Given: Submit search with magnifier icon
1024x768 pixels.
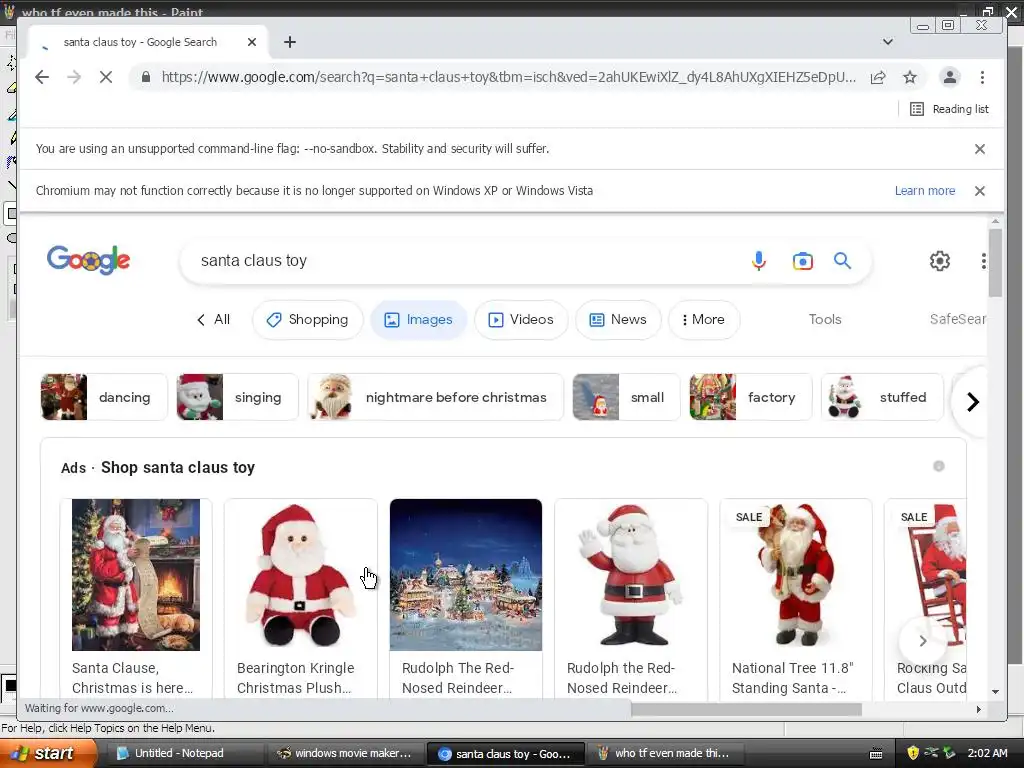Looking at the screenshot, I should click(x=842, y=261).
